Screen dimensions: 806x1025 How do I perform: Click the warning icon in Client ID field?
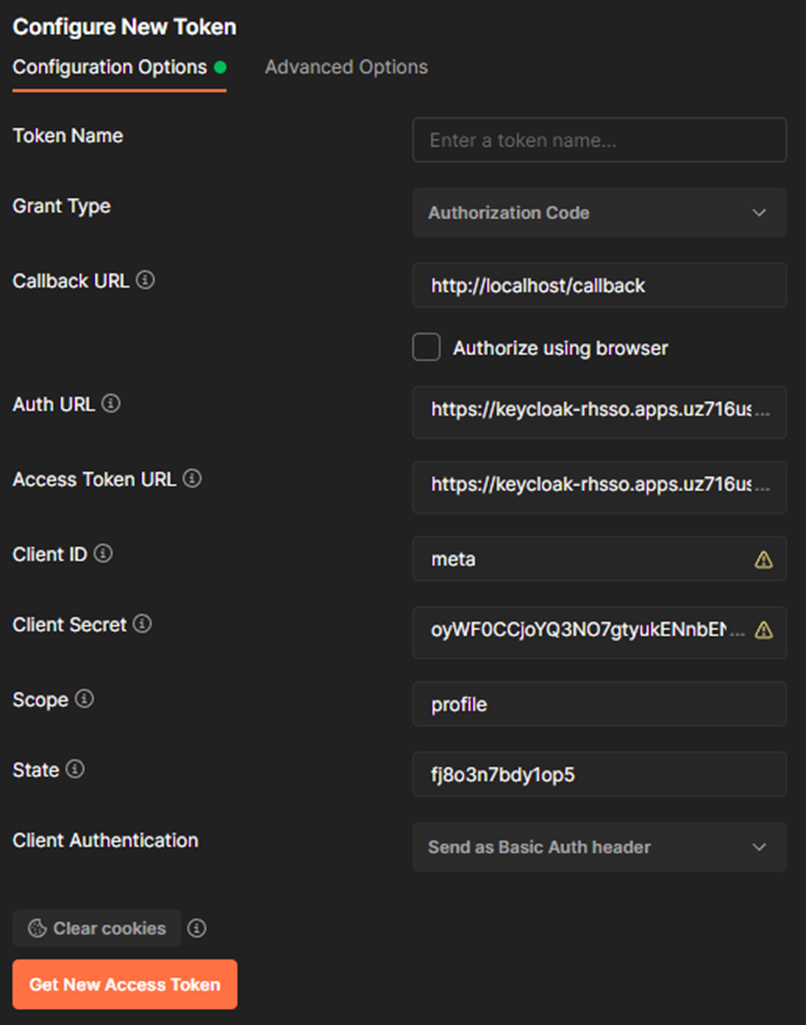(x=764, y=560)
